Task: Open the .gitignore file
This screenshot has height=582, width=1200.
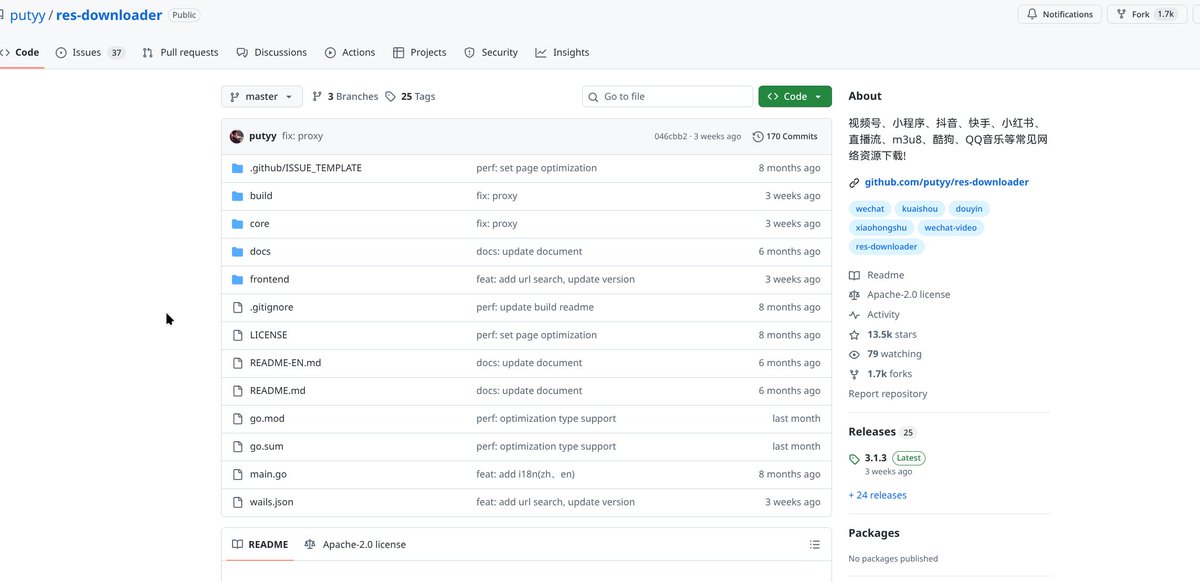Action: tap(271, 307)
